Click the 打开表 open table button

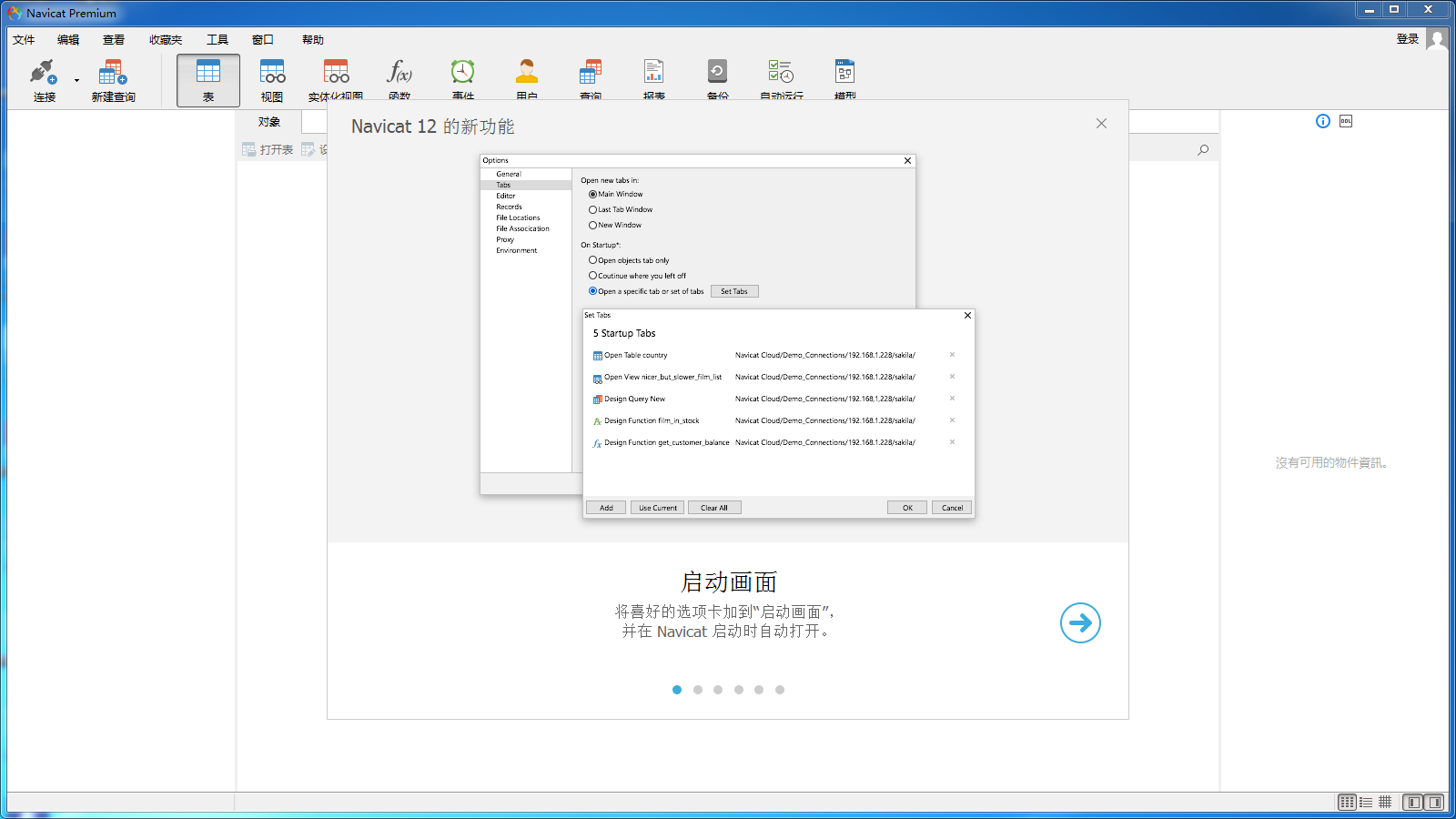click(268, 149)
